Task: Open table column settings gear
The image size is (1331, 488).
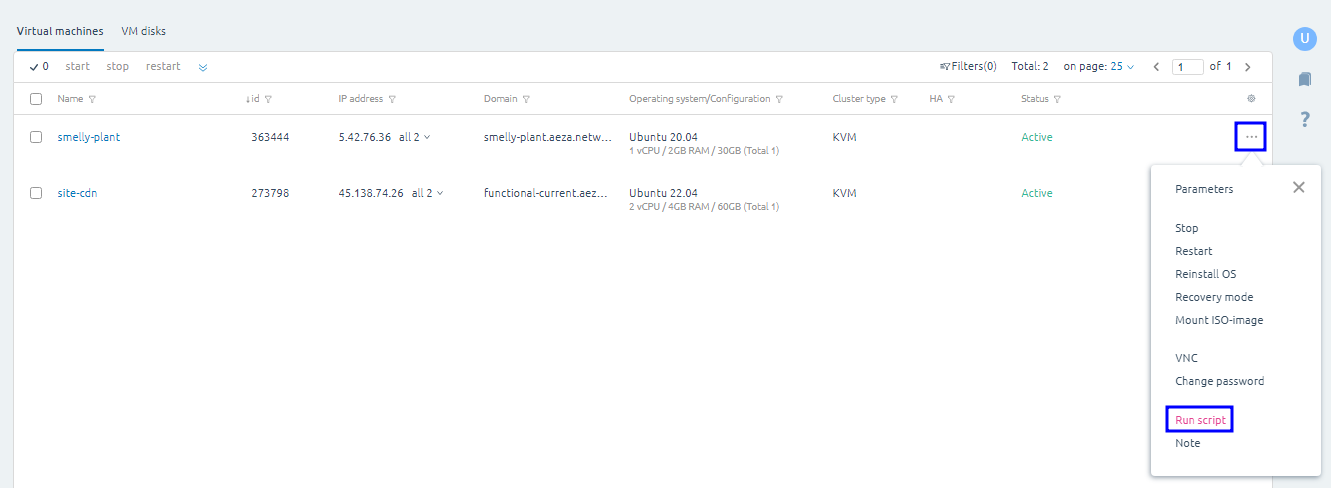Action: 1251,99
